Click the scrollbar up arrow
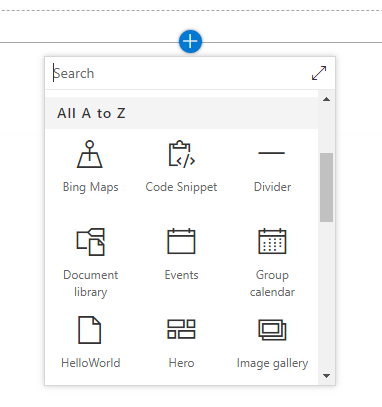 (327, 99)
